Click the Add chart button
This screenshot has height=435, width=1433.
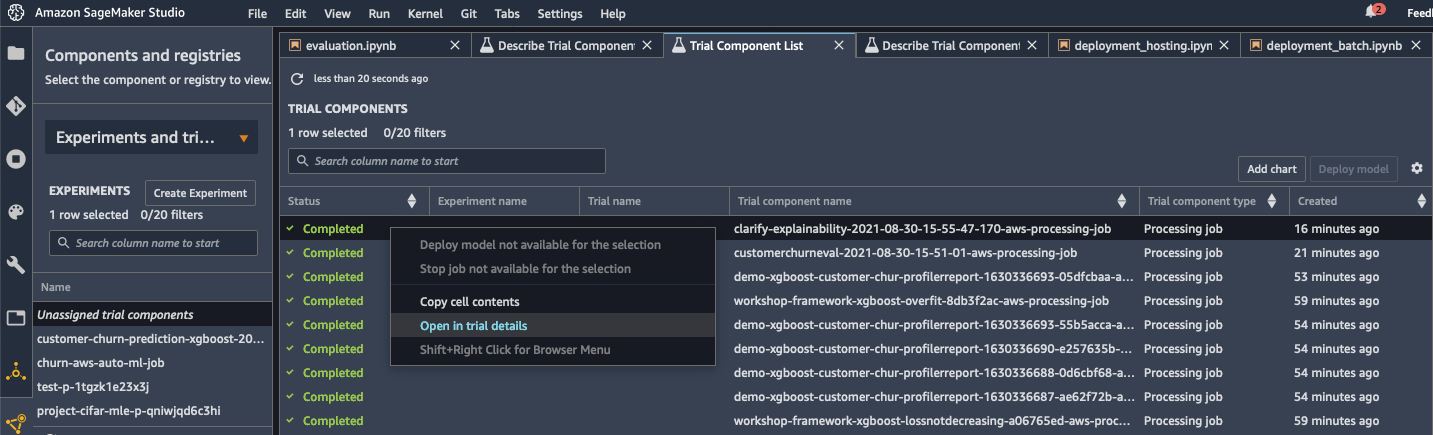(1272, 169)
